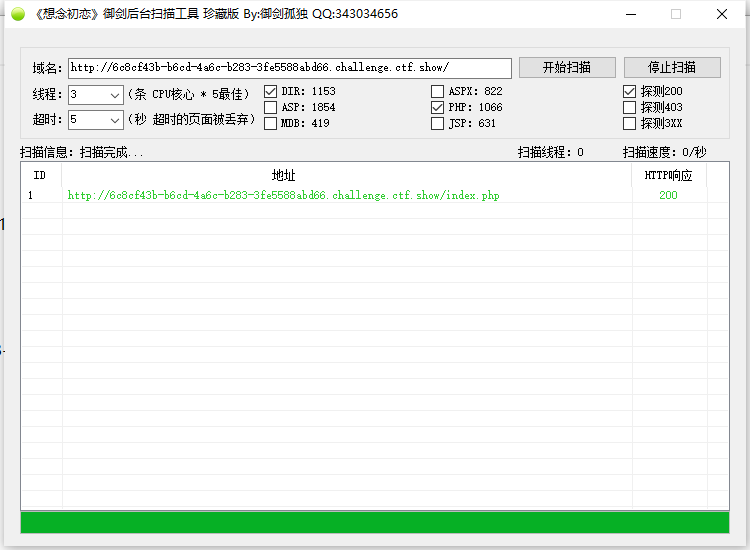This screenshot has width=750, height=550.
Task: Start scanning with 开始扫描 button
Action: (x=567, y=67)
